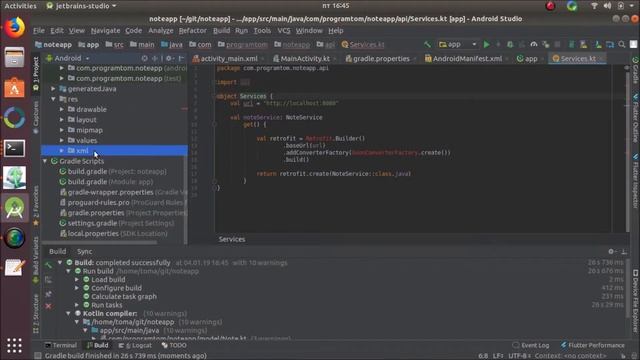The height and width of the screenshot is (360, 640).
Task: Select the Calculate task graph row
Action: (124, 296)
